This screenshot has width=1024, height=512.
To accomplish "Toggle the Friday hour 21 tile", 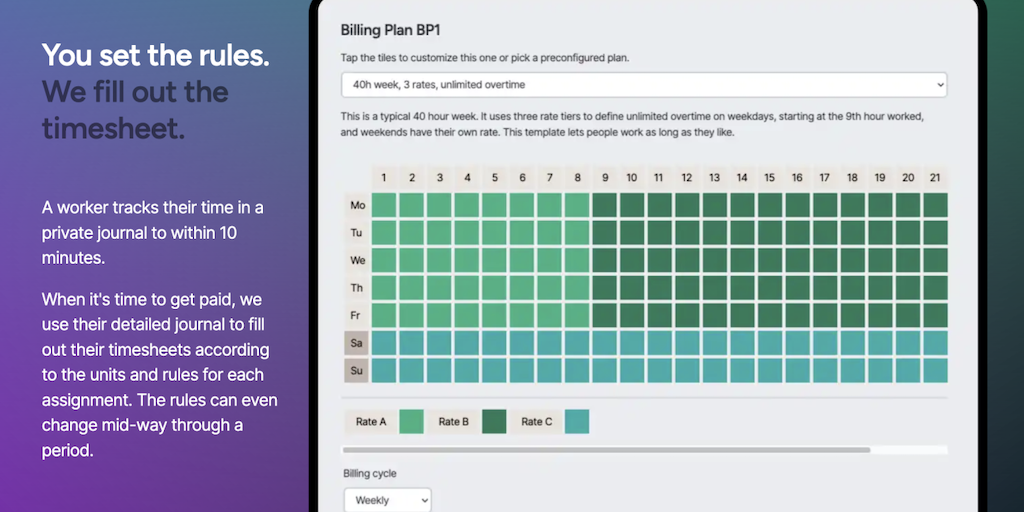I will 935,315.
